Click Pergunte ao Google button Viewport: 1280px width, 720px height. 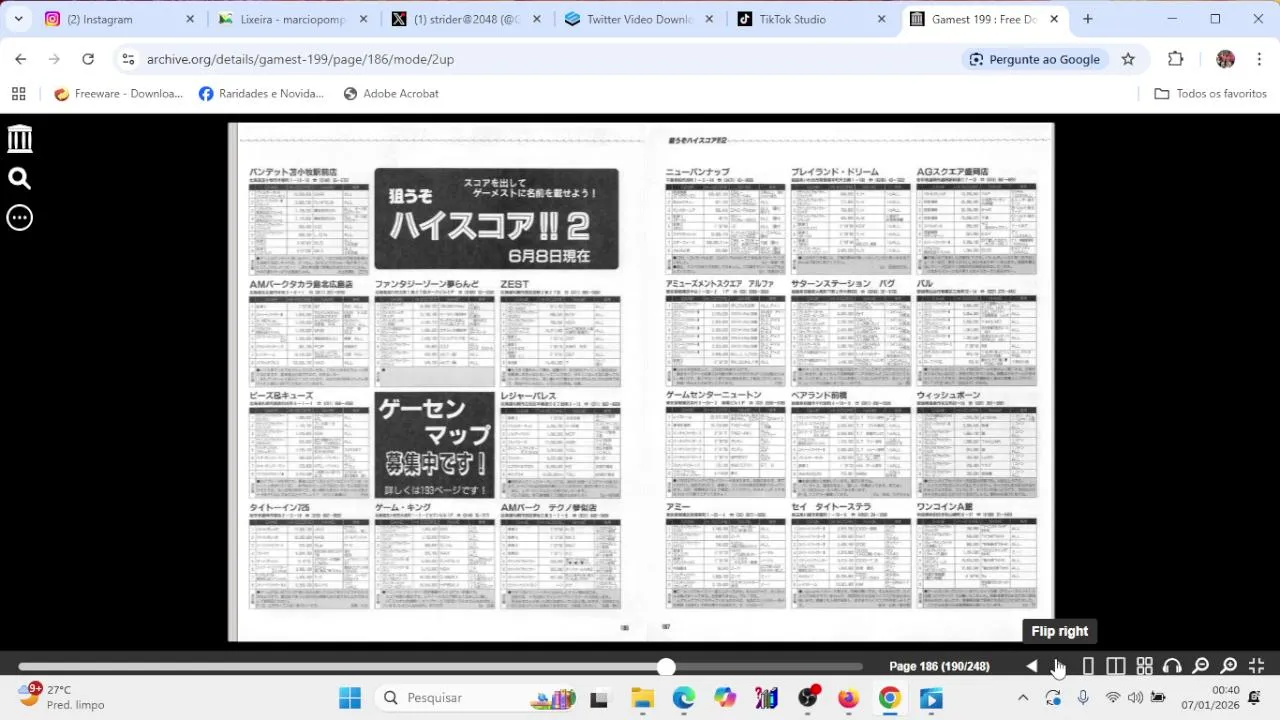[x=1034, y=59]
